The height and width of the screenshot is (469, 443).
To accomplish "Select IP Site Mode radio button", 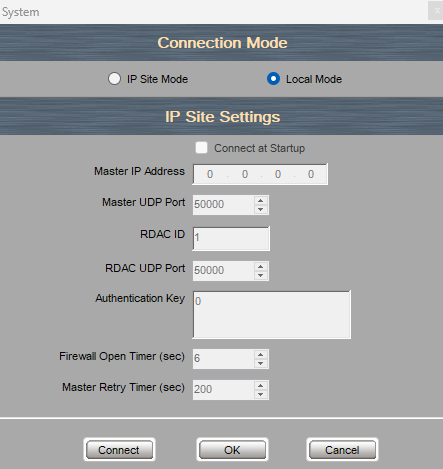I will click(x=114, y=79).
